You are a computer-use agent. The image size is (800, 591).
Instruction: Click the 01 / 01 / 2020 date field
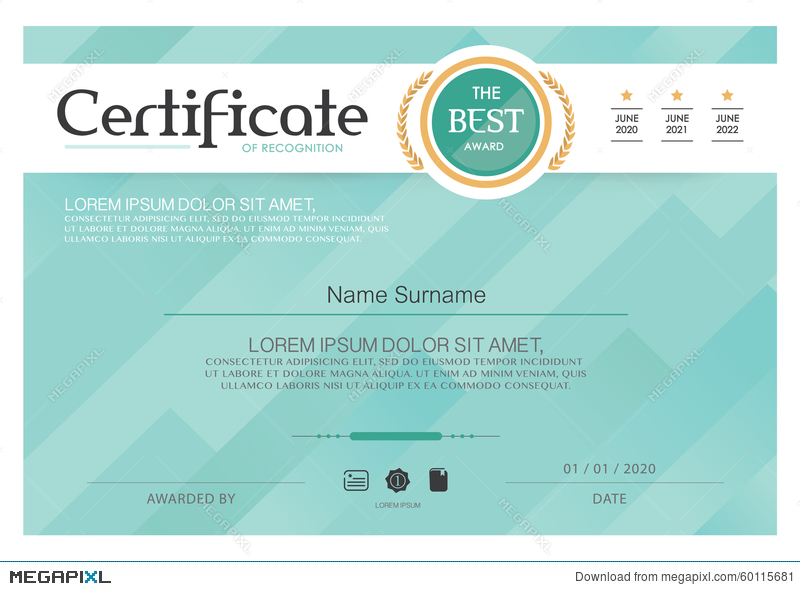(x=610, y=467)
